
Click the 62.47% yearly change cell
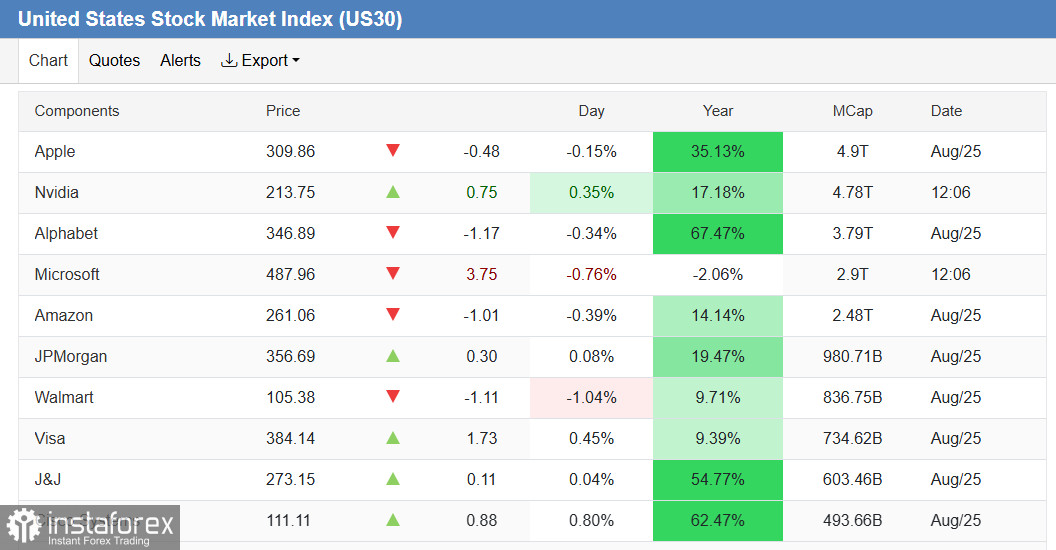pos(718,521)
